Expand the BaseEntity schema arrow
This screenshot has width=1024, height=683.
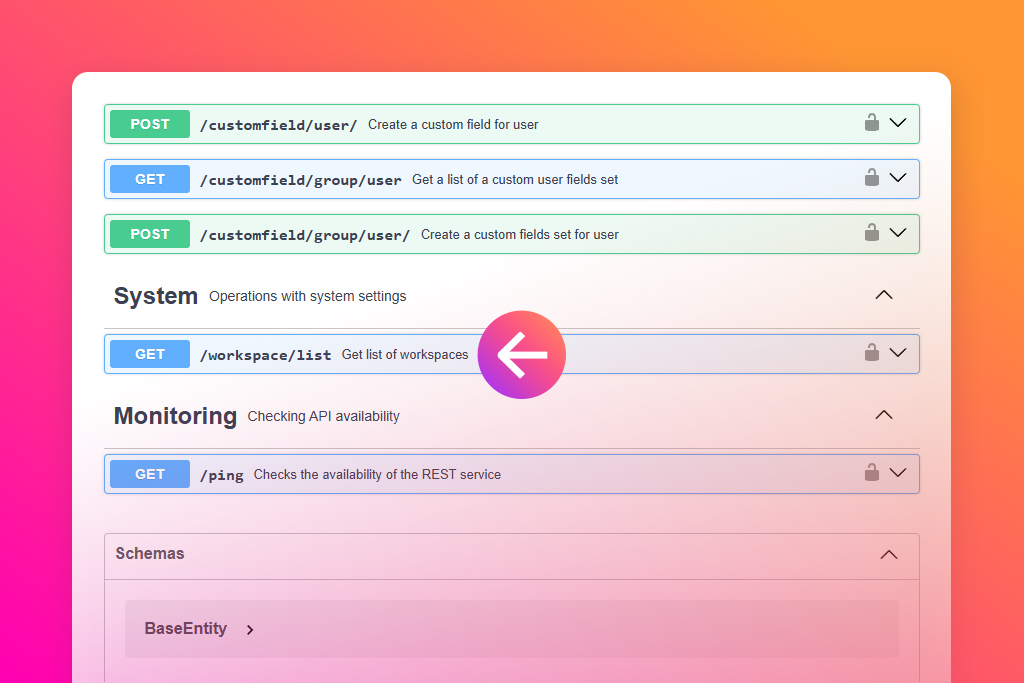(x=250, y=630)
